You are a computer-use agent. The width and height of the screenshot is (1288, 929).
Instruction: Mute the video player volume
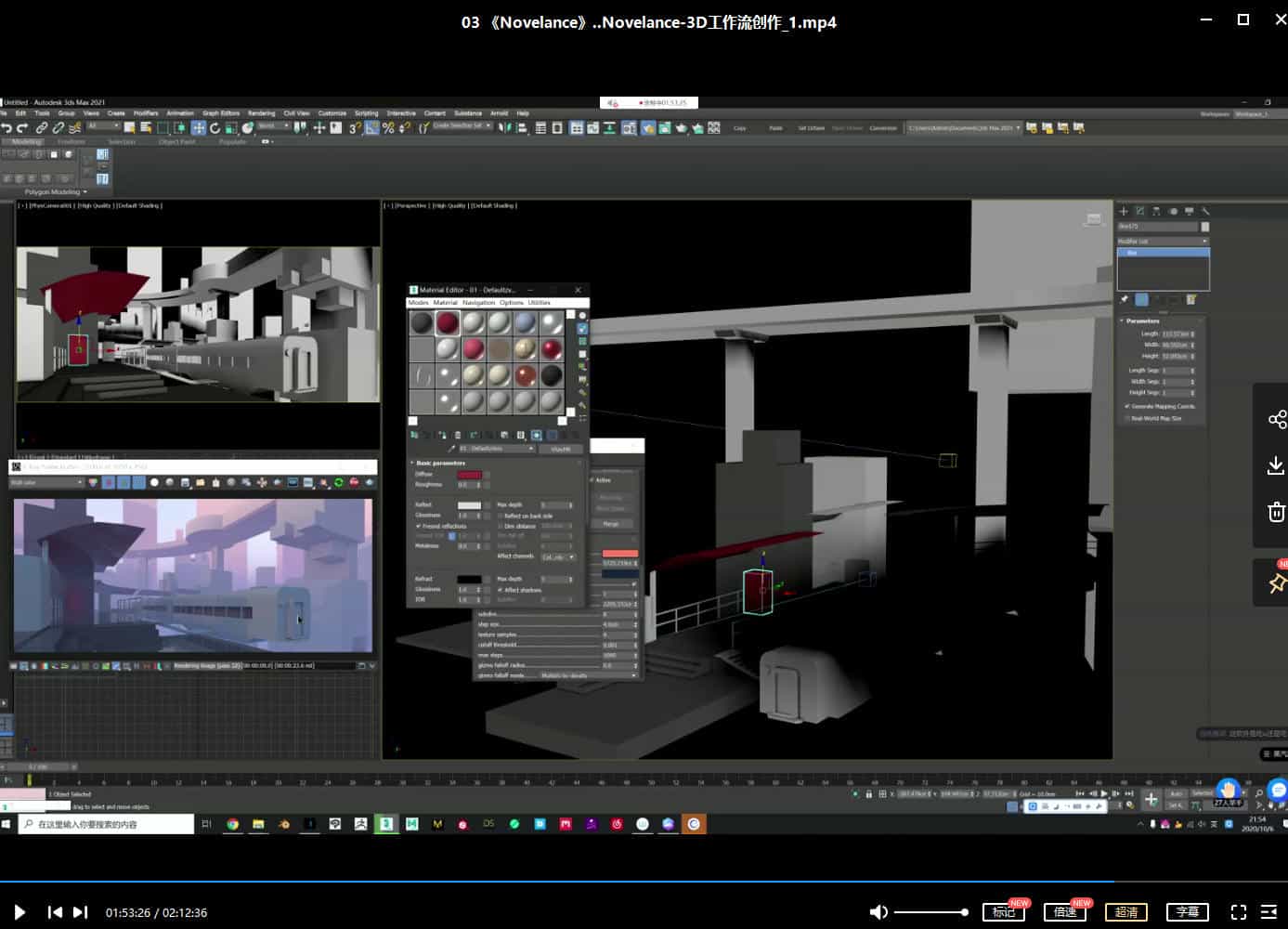(x=878, y=912)
